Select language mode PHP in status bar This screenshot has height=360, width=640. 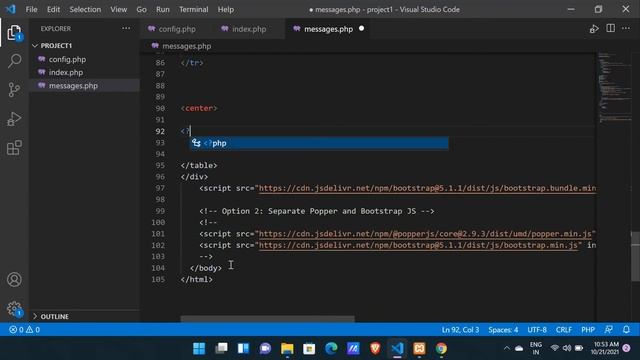pyautogui.click(x=588, y=329)
